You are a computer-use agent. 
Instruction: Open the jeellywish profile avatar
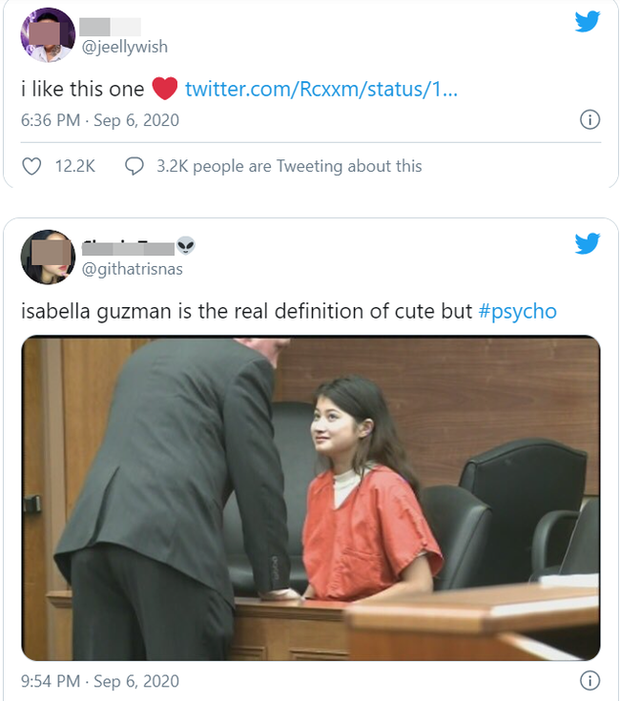pos(48,35)
